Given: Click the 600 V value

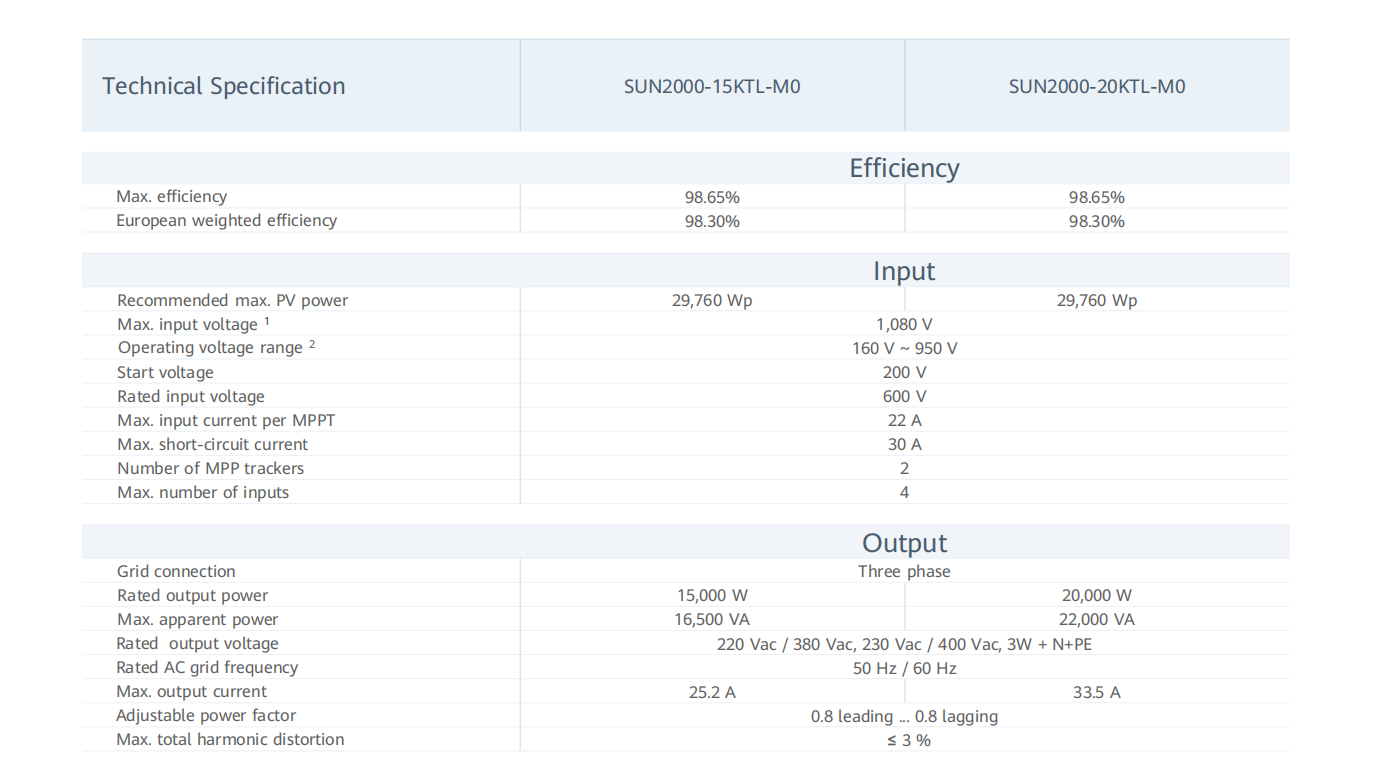Looking at the screenshot, I should (x=904, y=397).
